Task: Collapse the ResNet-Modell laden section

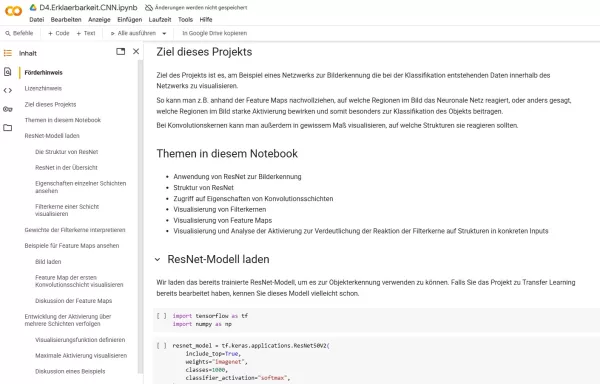Action: 157,259
